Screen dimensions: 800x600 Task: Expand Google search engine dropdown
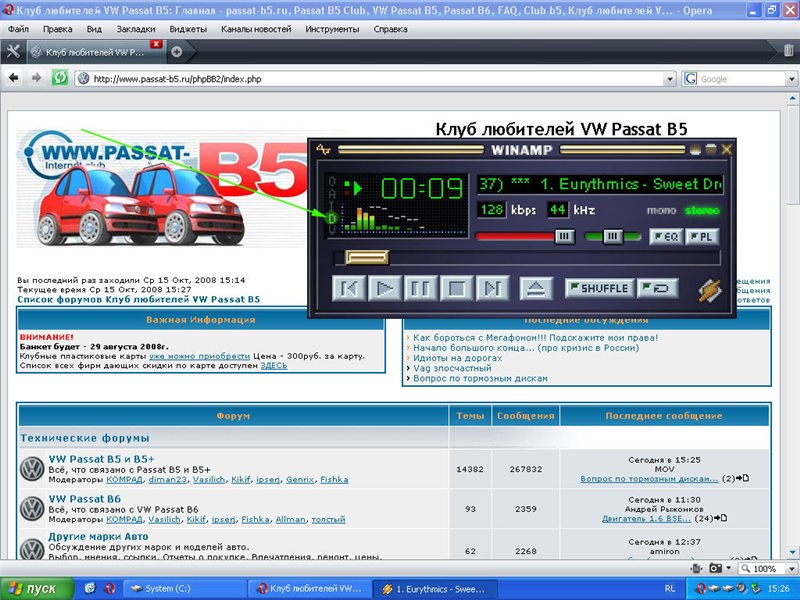tap(791, 79)
